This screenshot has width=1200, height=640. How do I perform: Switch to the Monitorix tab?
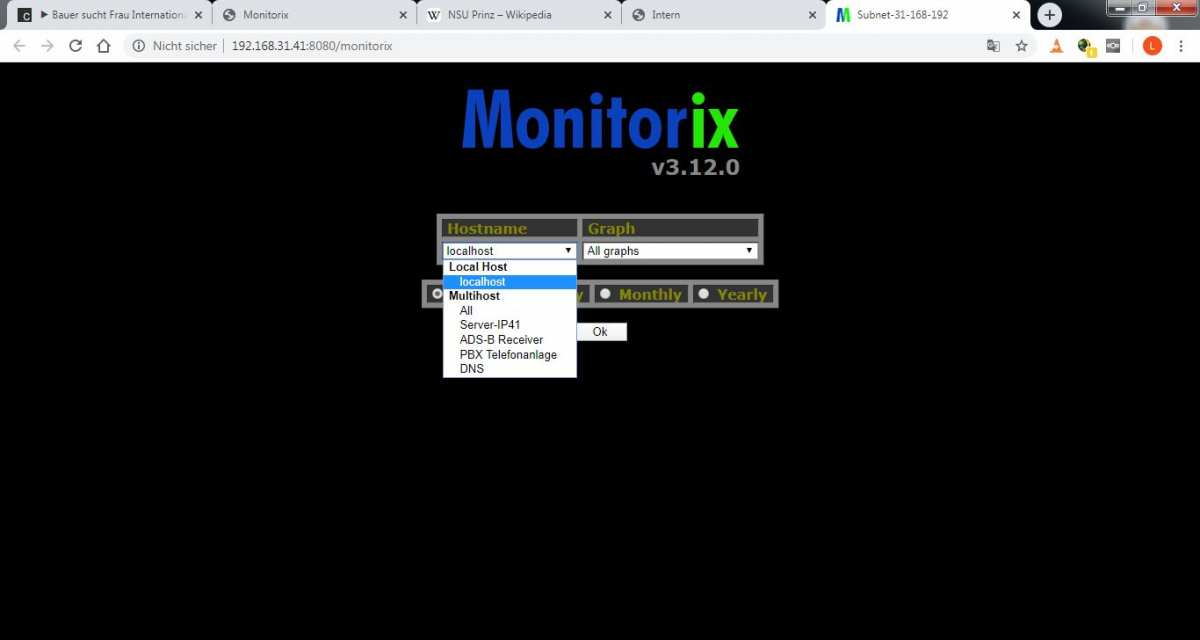pos(313,15)
